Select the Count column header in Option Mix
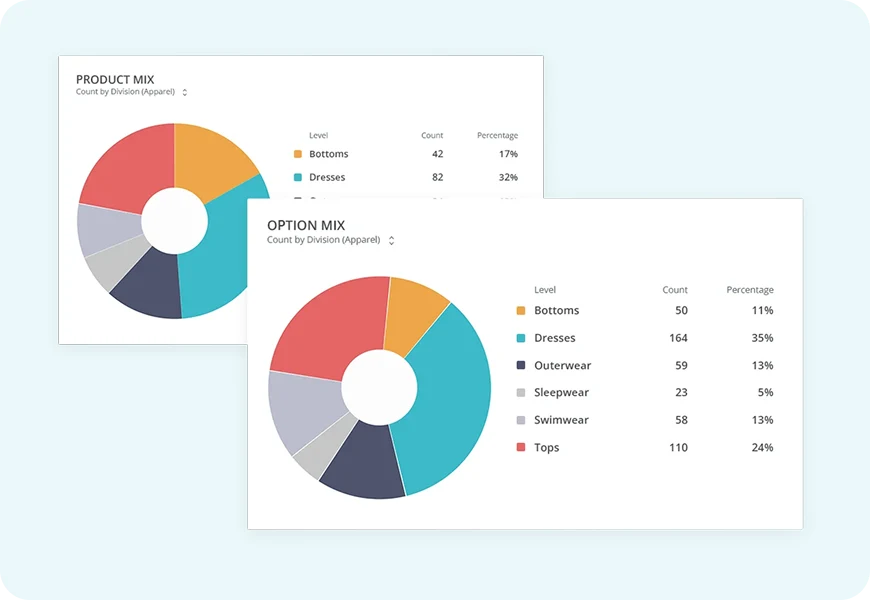This screenshot has width=870, height=600. point(675,289)
